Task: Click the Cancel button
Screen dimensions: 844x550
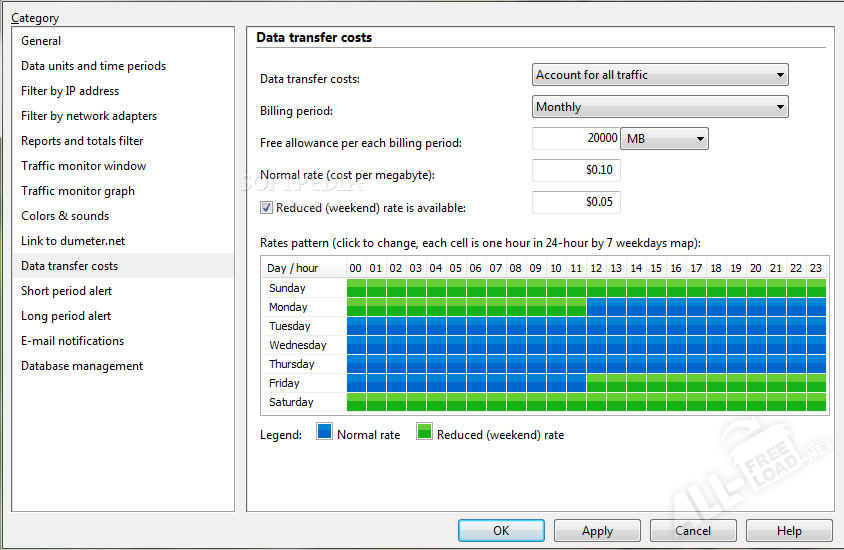Action: coord(693,531)
